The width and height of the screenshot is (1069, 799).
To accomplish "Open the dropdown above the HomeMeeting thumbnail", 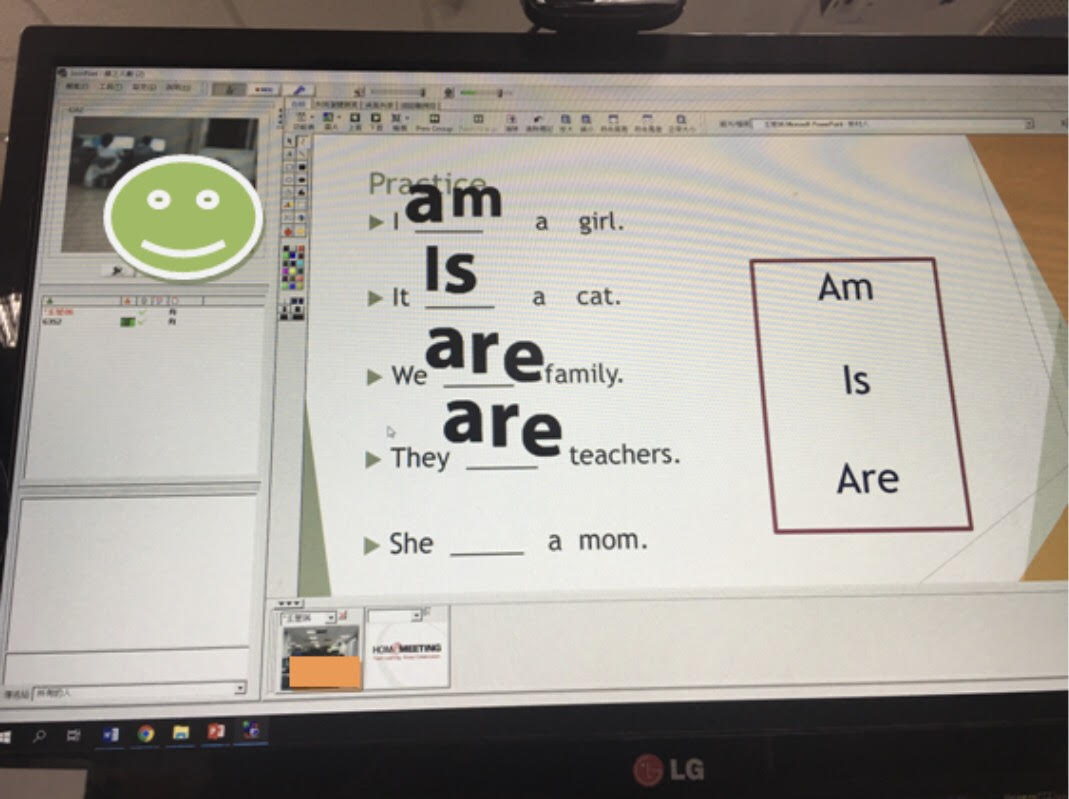I will [416, 616].
